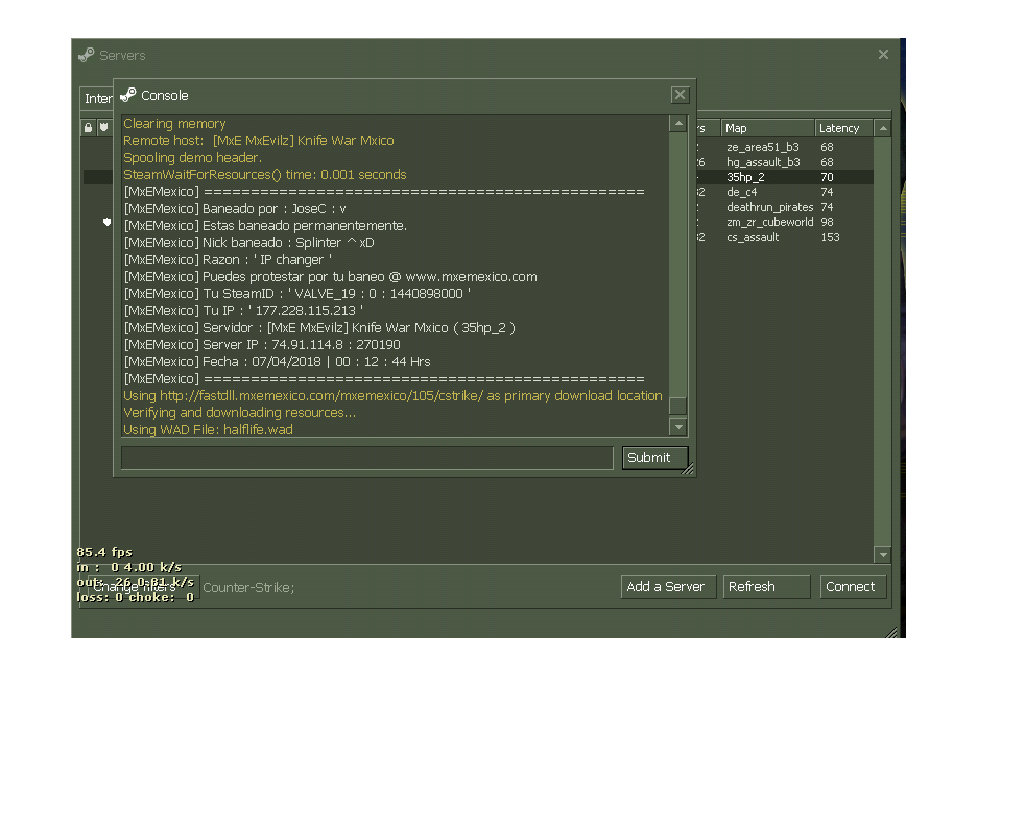The width and height of the screenshot is (1016, 824).
Task: Click the Add a Server button
Action: [668, 587]
